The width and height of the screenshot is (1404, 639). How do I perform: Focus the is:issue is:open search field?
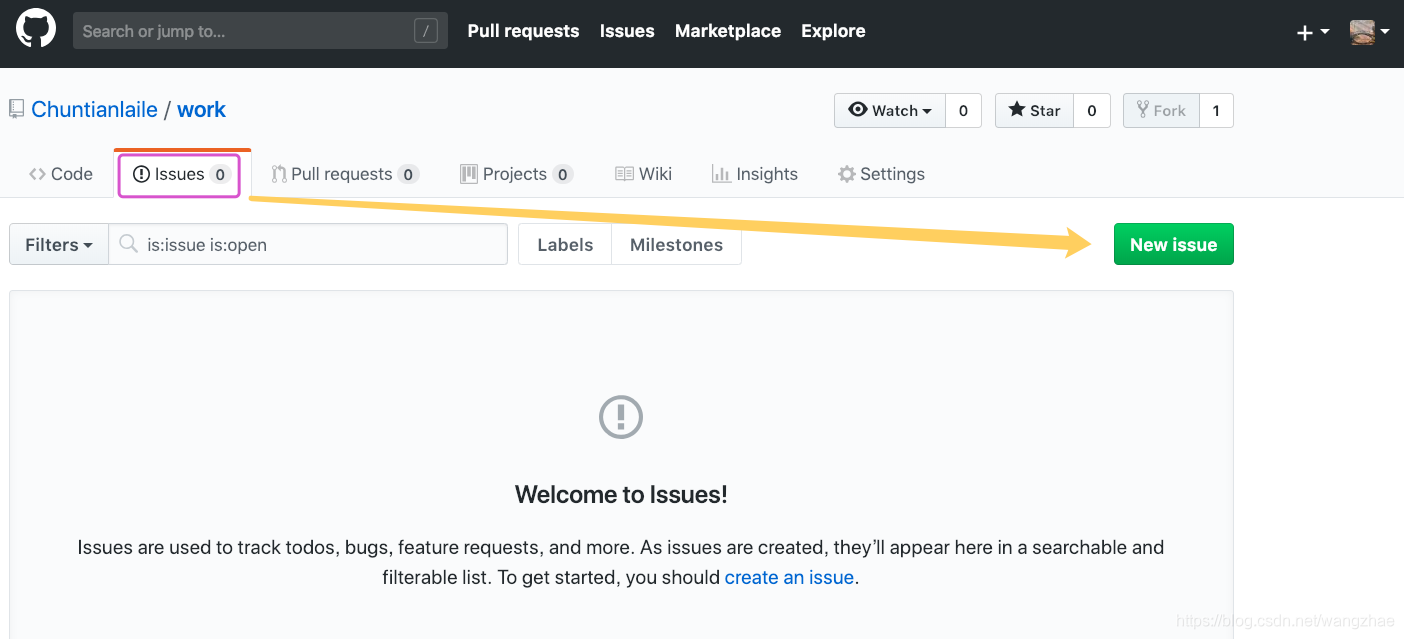click(308, 245)
